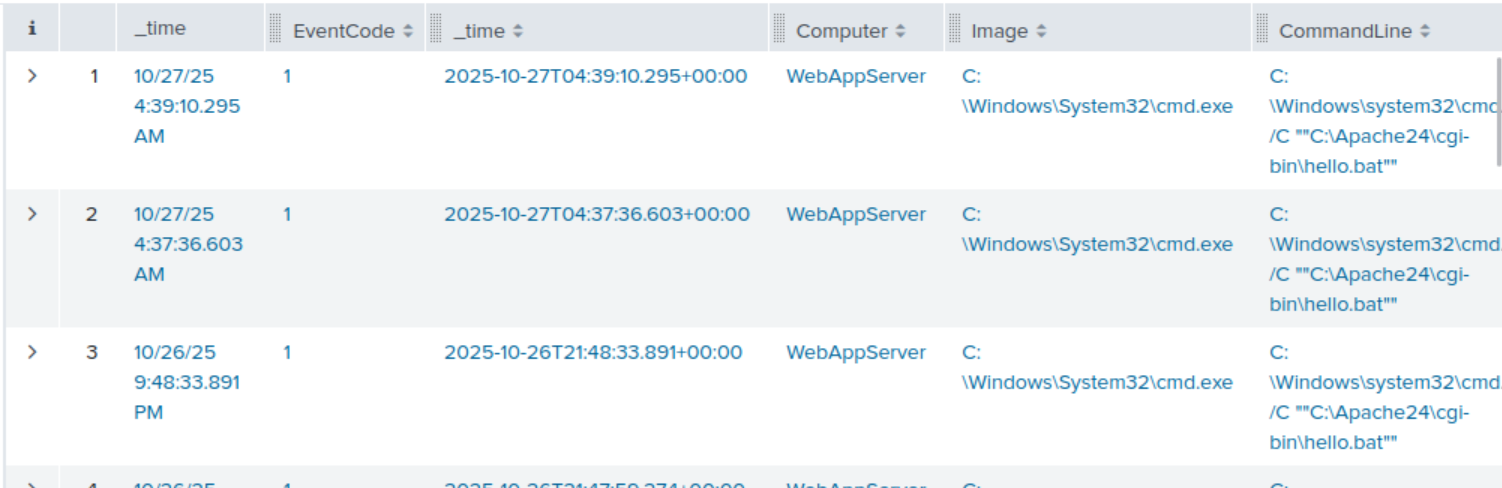
Task: Click the info 'i' column header
Action: point(32,29)
